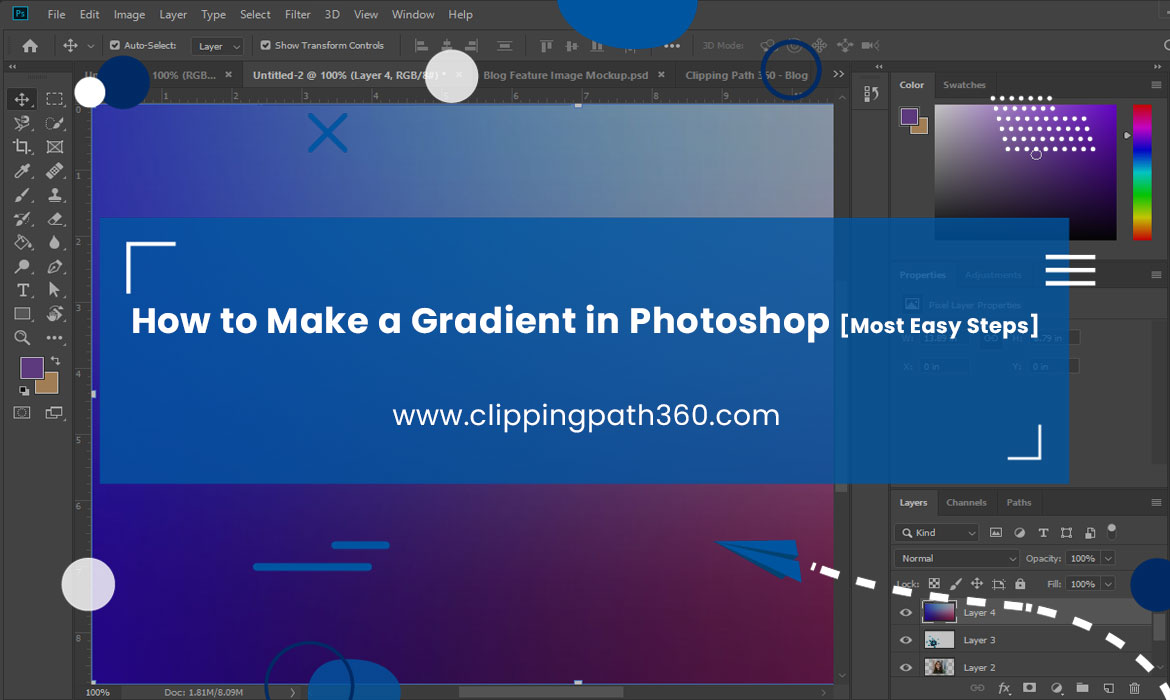Viewport: 1170px width, 700px height.
Task: Select the Crop tool
Action: (22, 147)
